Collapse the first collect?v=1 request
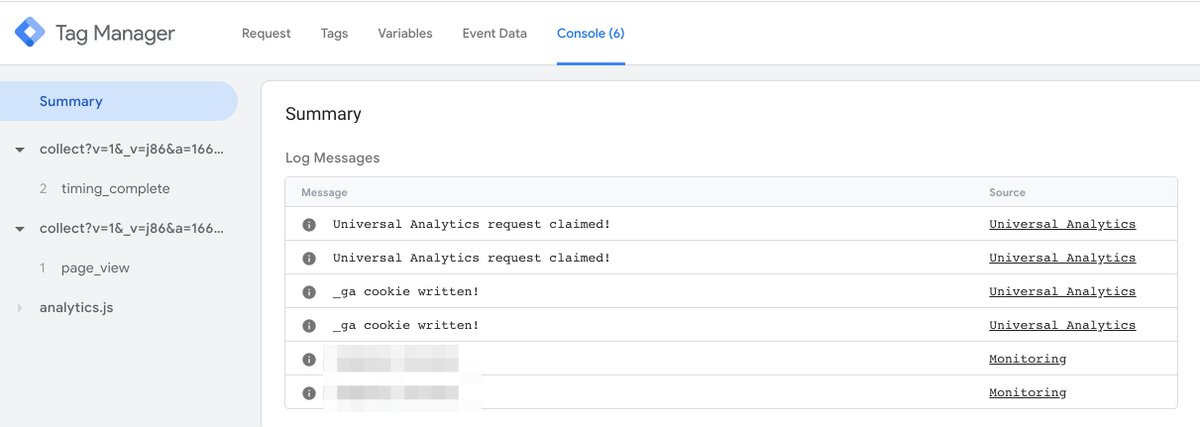 click(x=19, y=149)
